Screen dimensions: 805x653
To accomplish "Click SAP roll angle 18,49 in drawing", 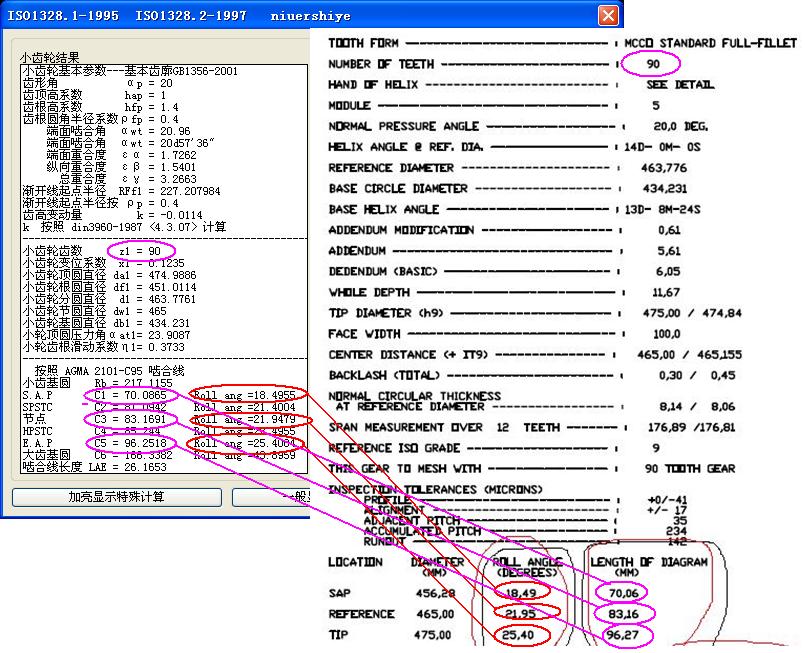I will [521, 593].
